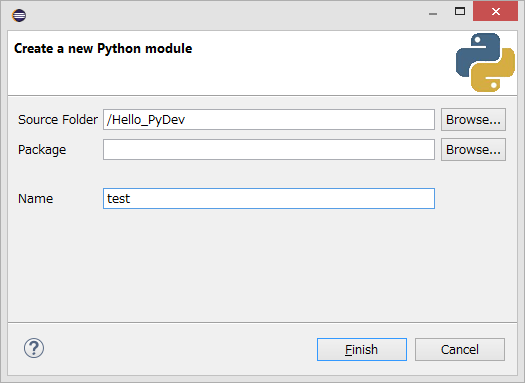The height and width of the screenshot is (383, 525).
Task: Focus the Source Folder field with /Hello_PyDev
Action: (269, 120)
